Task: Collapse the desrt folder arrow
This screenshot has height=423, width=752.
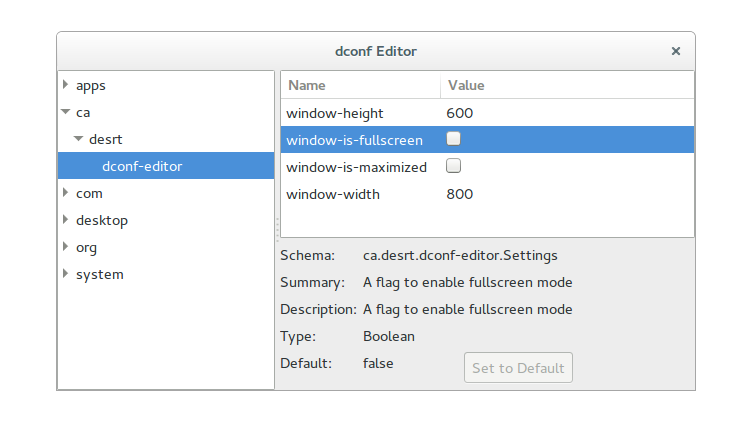Action: (79, 139)
